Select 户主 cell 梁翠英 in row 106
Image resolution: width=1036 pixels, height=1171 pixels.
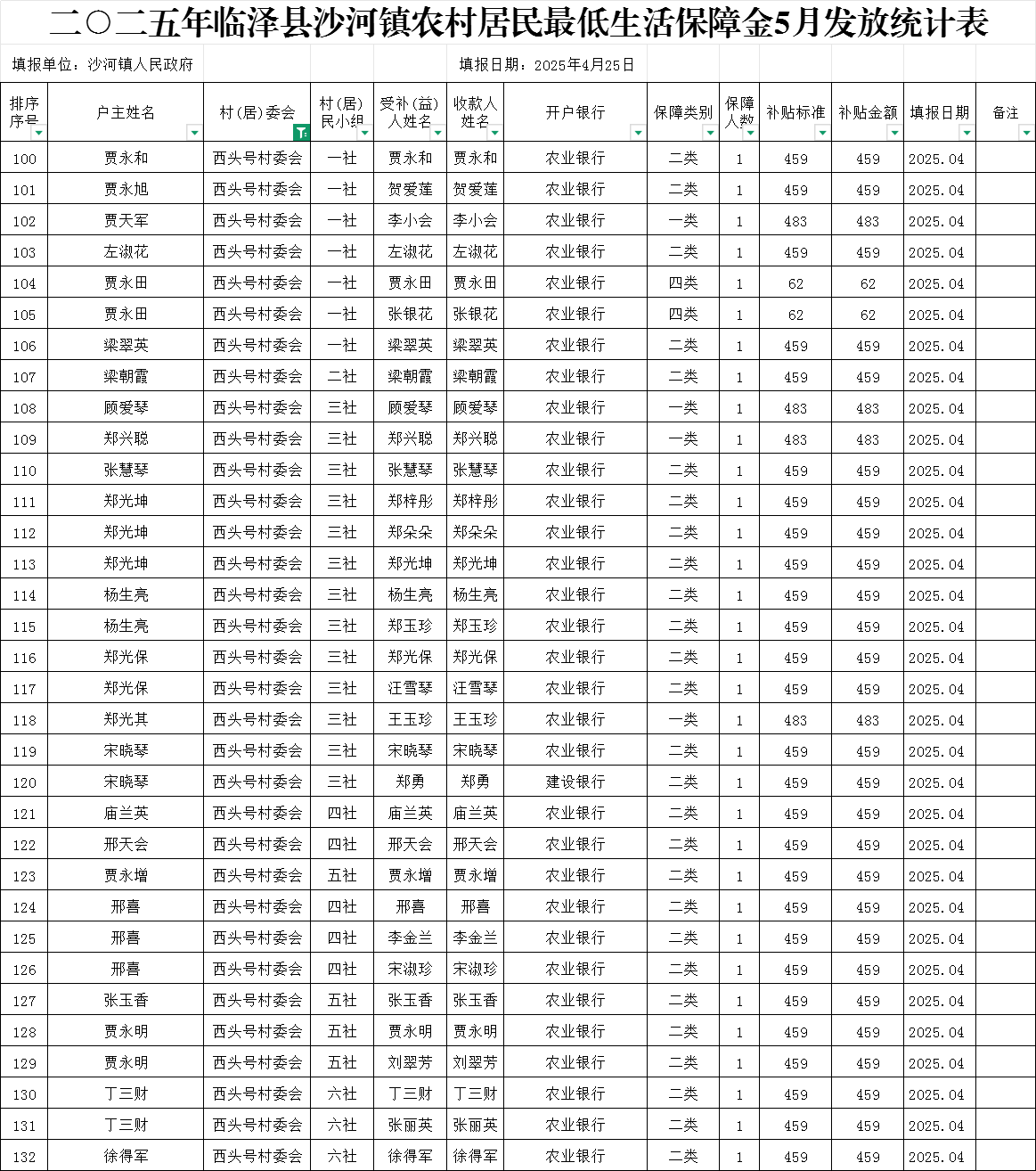(126, 346)
